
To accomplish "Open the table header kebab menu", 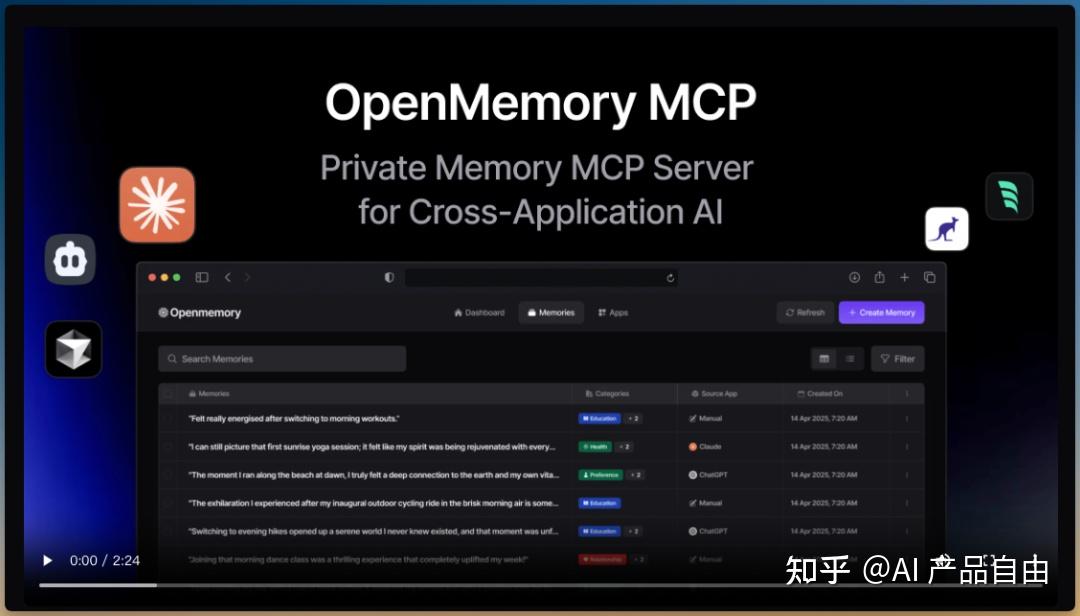I will click(x=906, y=393).
